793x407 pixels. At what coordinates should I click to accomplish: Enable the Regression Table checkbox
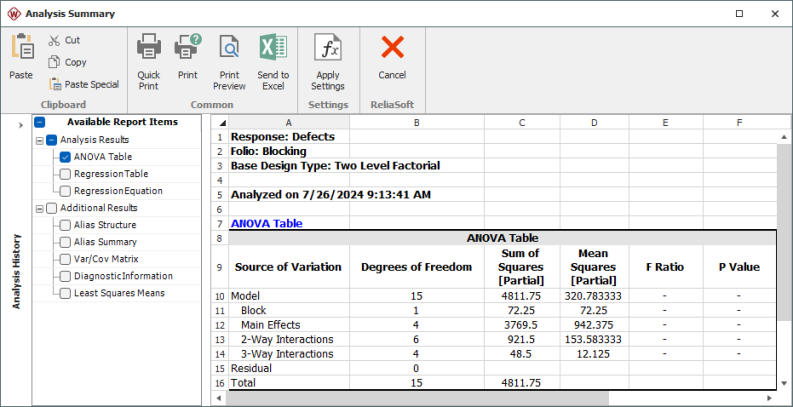65,174
